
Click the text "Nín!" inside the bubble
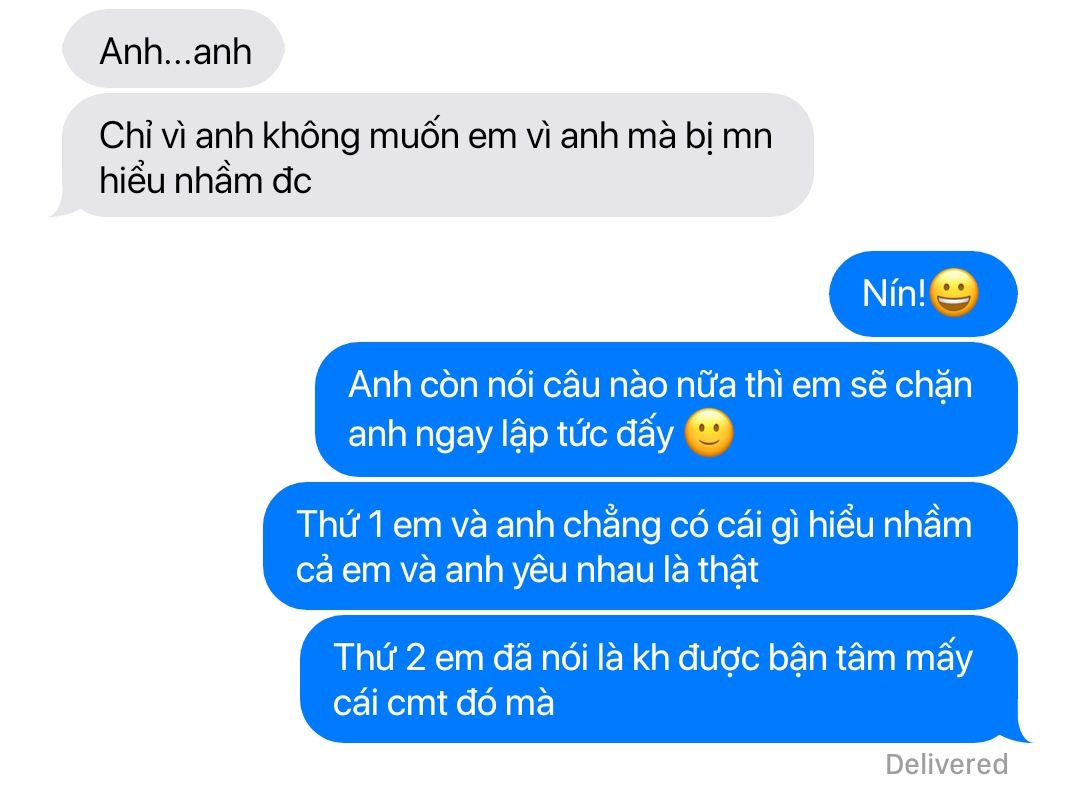pyautogui.click(x=893, y=294)
